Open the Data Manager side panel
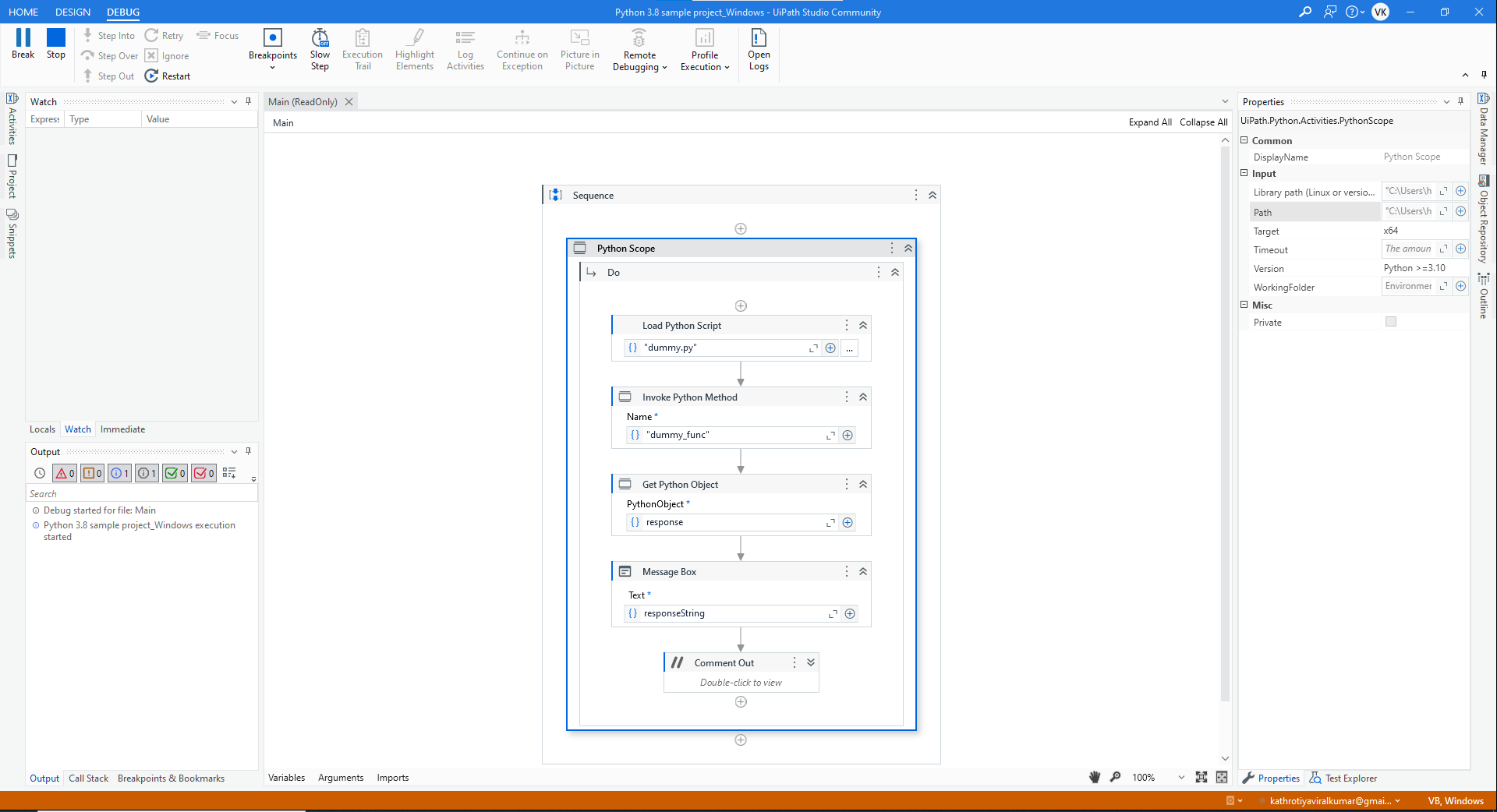The height and width of the screenshot is (812, 1497). [1483, 129]
